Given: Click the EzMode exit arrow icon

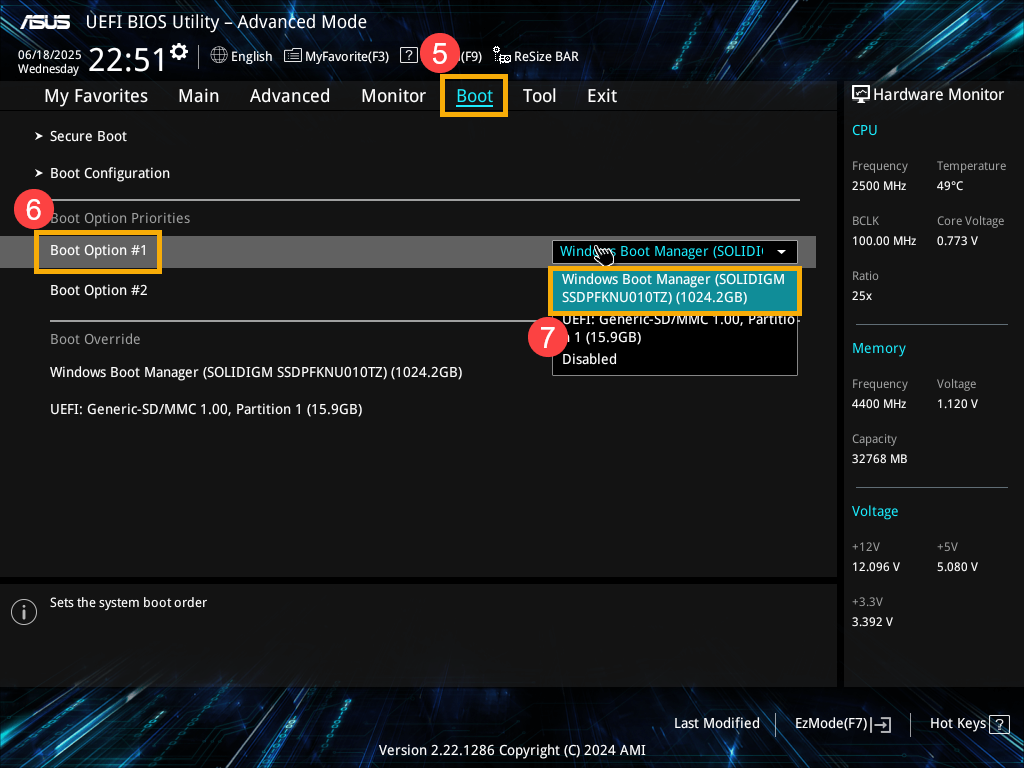Looking at the screenshot, I should 881,724.
